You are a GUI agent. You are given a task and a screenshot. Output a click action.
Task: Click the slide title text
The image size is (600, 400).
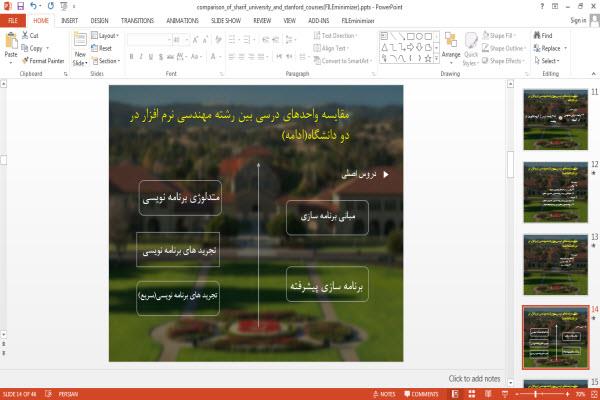click(240, 125)
